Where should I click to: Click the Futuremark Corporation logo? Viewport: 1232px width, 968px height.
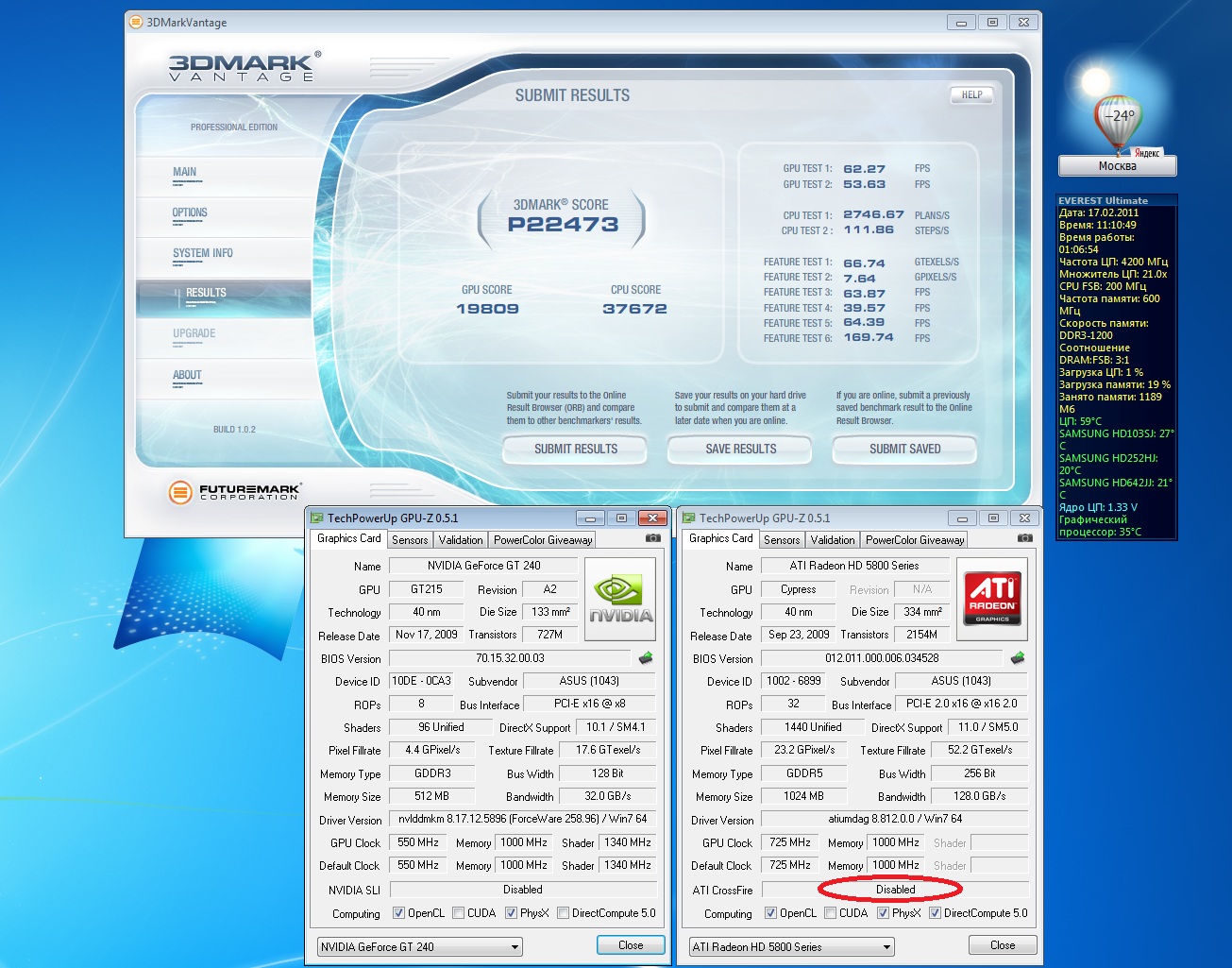(x=234, y=492)
